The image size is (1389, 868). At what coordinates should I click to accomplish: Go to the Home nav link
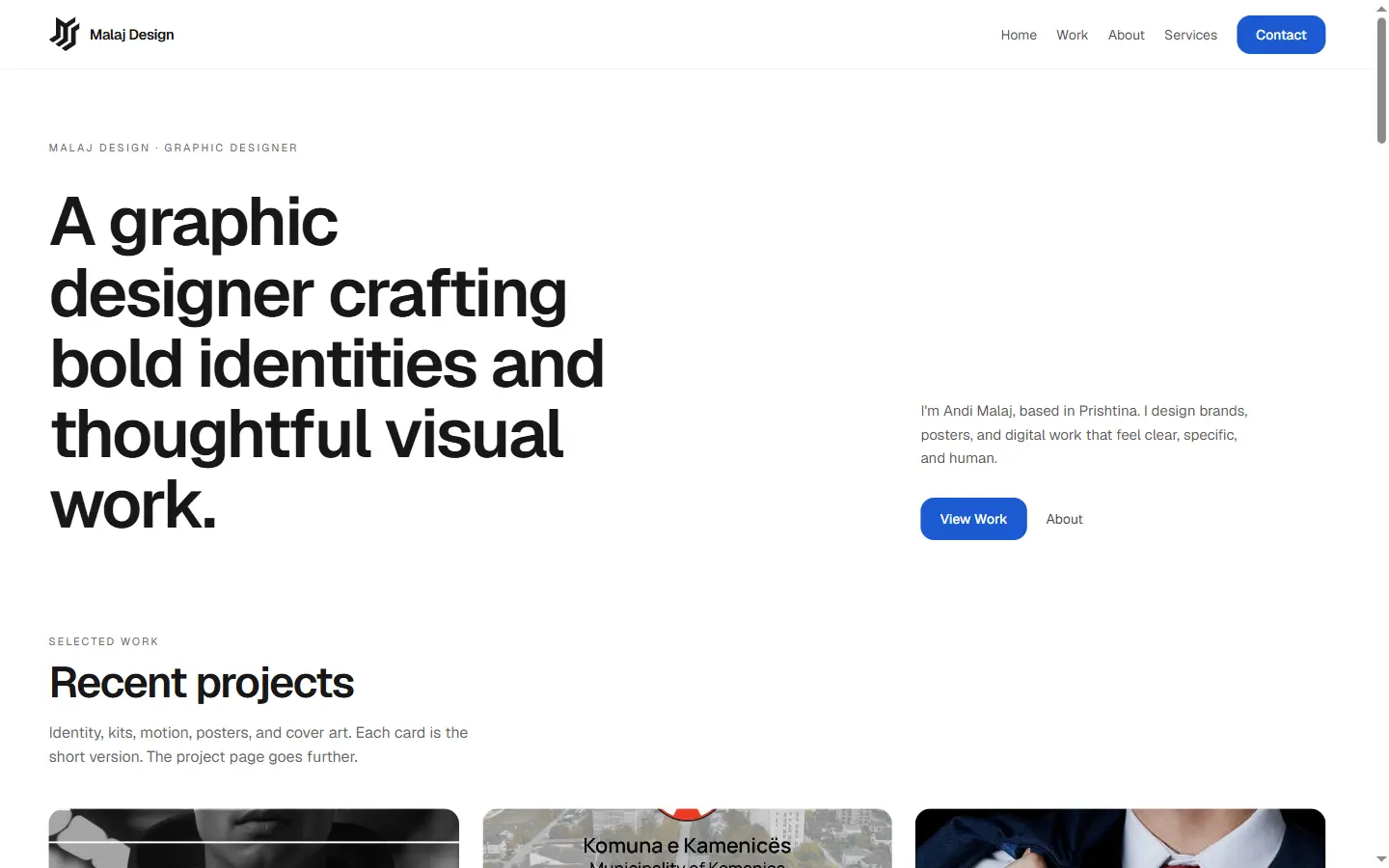coord(1019,35)
